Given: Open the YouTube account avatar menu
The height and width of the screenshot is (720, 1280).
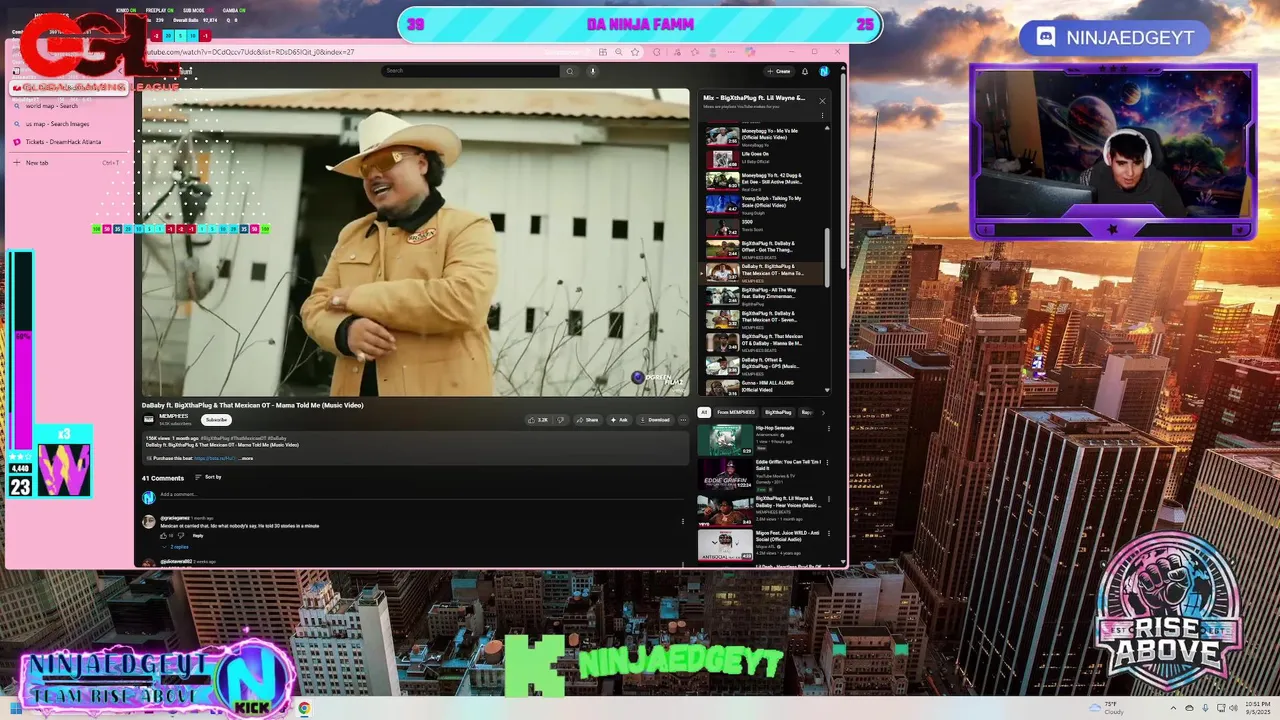Looking at the screenshot, I should [824, 71].
